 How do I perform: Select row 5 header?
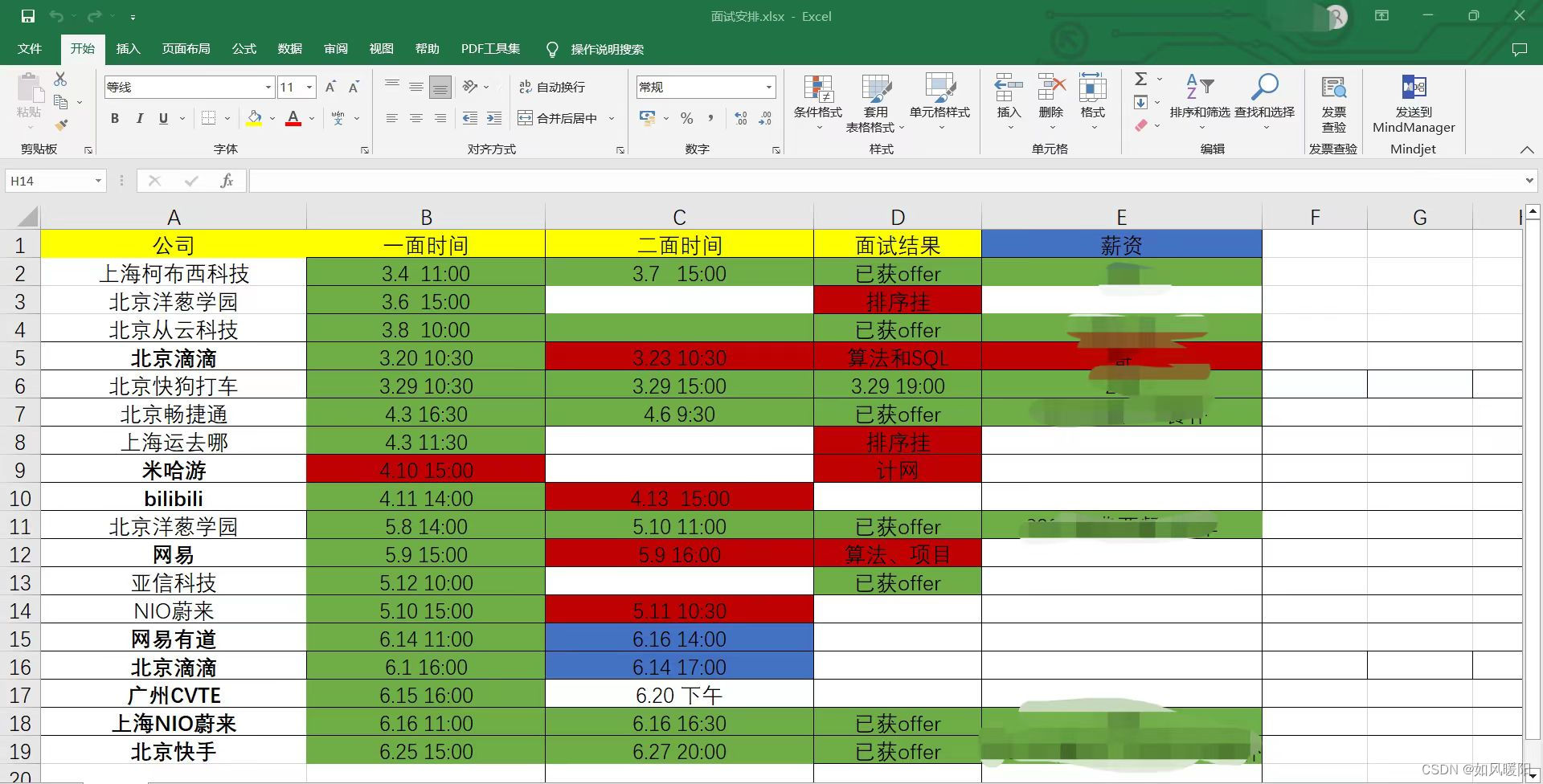(20, 357)
